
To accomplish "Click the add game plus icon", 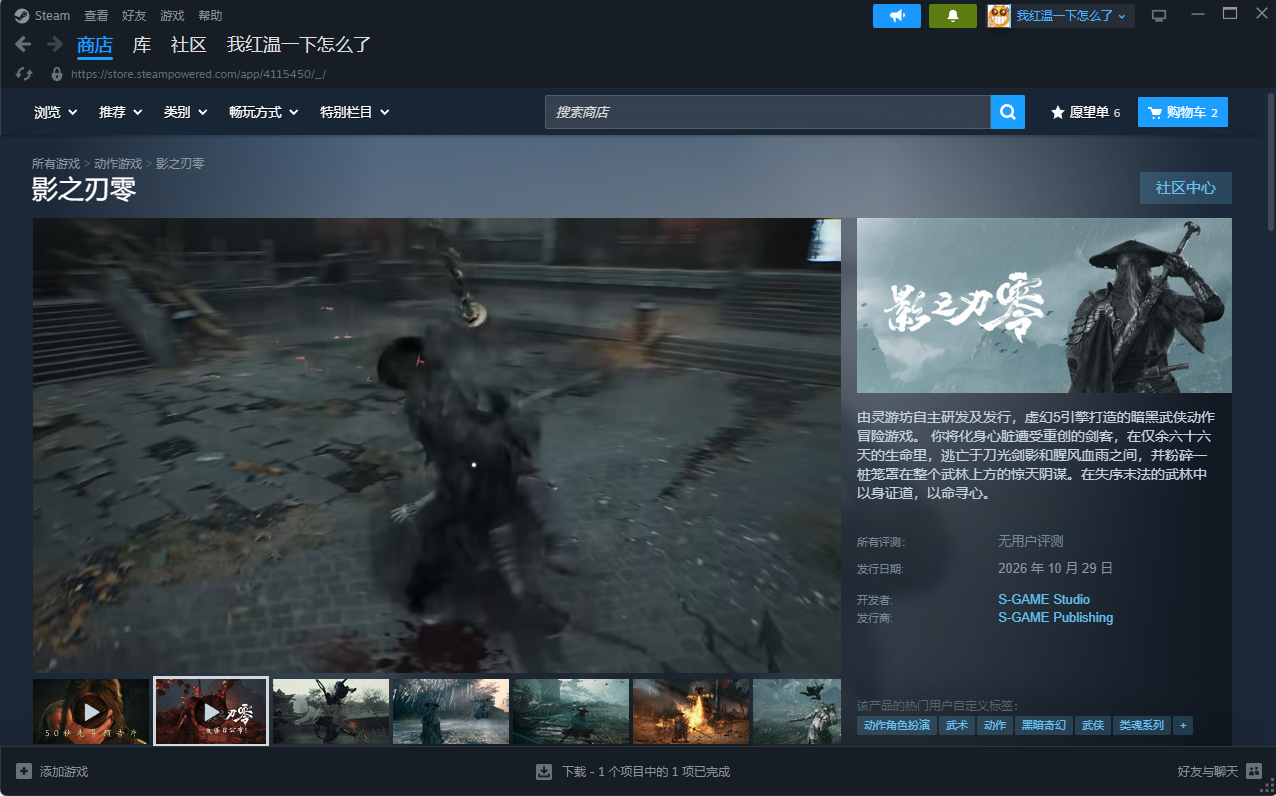I will [x=24, y=771].
